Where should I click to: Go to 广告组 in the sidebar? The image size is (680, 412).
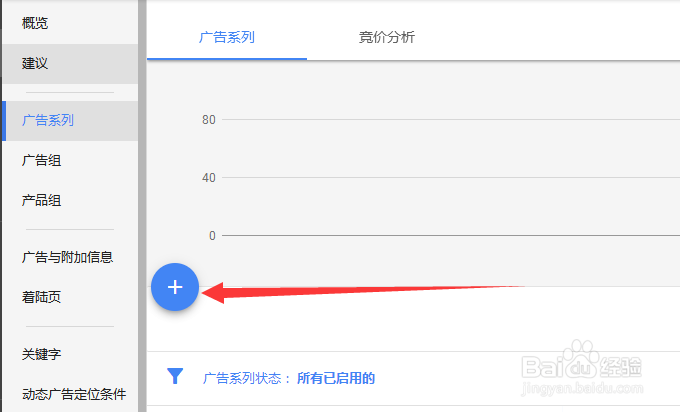click(41, 160)
